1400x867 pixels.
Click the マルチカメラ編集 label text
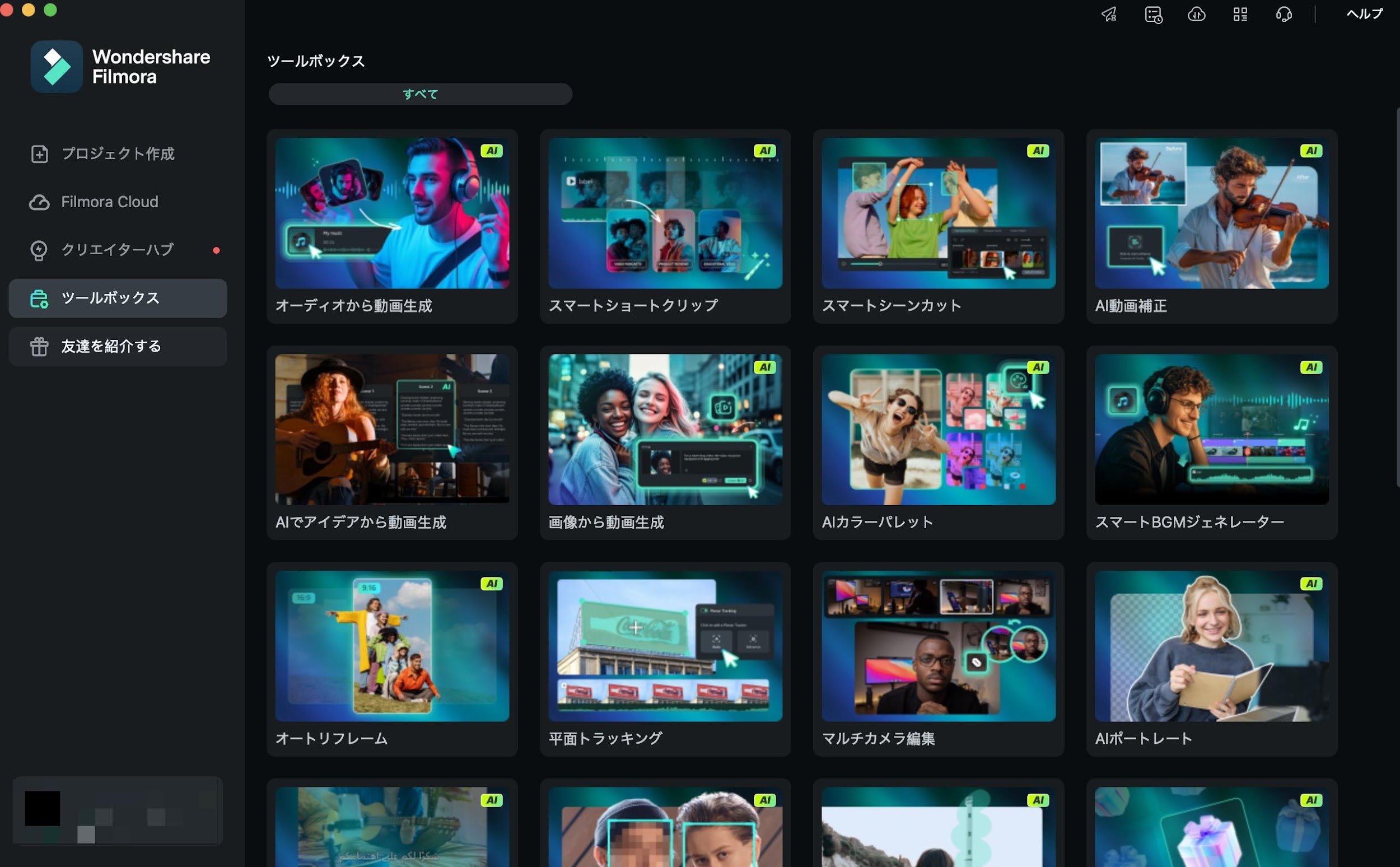[878, 739]
